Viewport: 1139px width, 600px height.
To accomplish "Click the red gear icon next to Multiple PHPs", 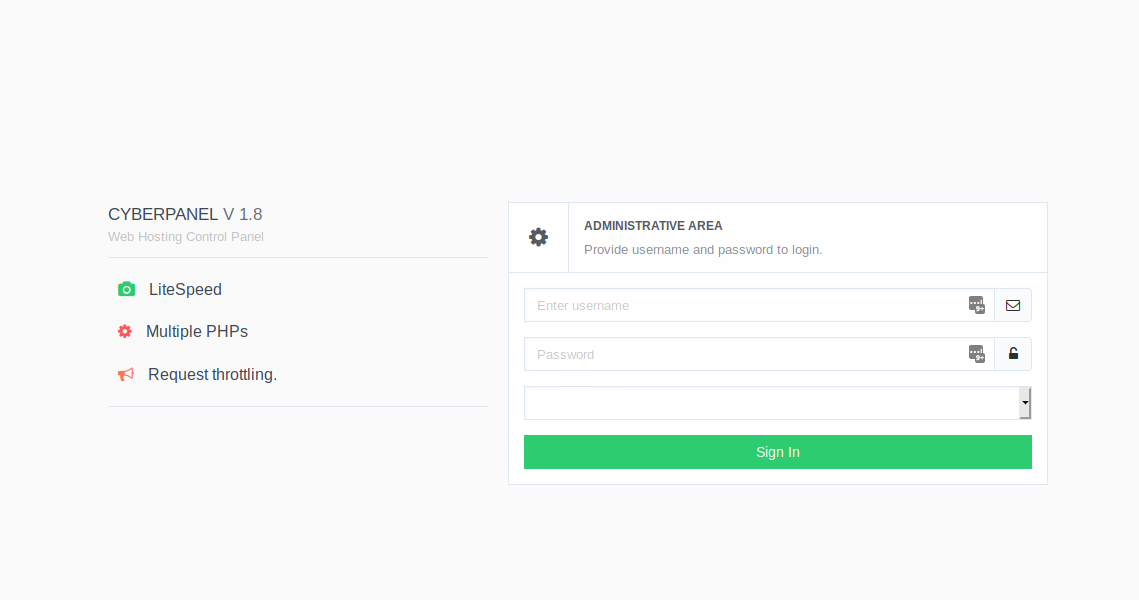I will pyautogui.click(x=125, y=331).
